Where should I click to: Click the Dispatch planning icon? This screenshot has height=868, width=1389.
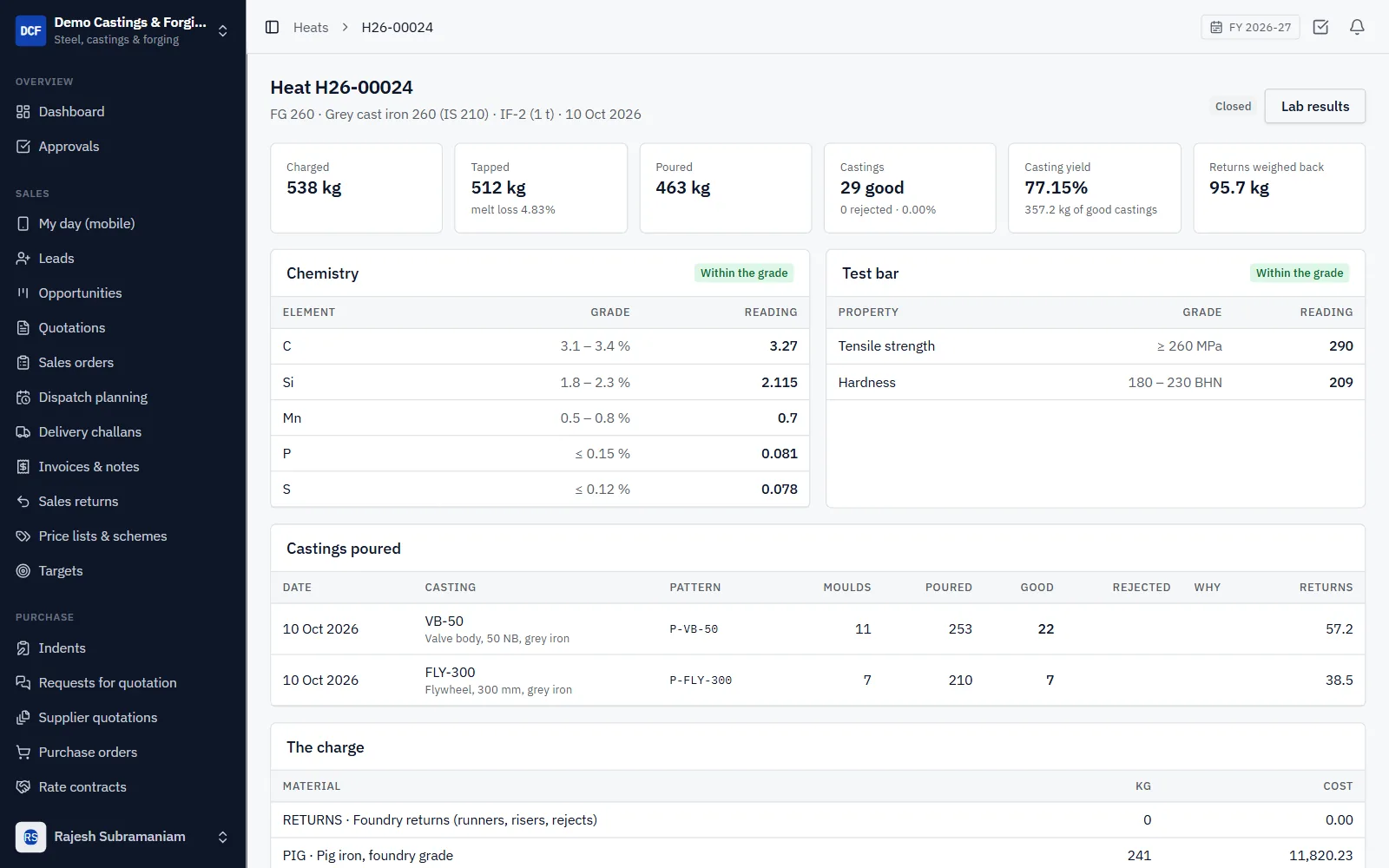tap(23, 398)
